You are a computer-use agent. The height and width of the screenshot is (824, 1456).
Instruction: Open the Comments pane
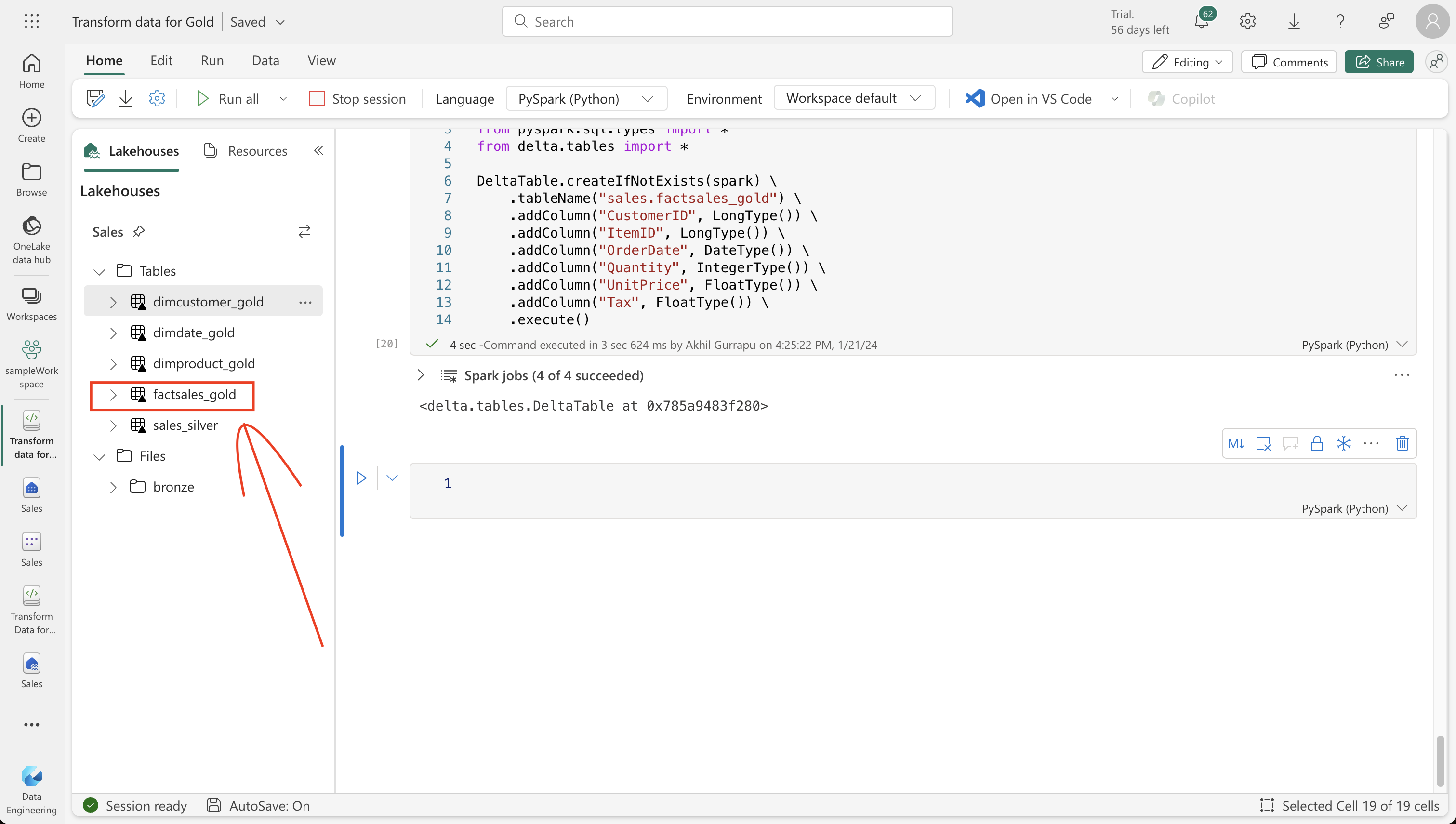click(1288, 62)
